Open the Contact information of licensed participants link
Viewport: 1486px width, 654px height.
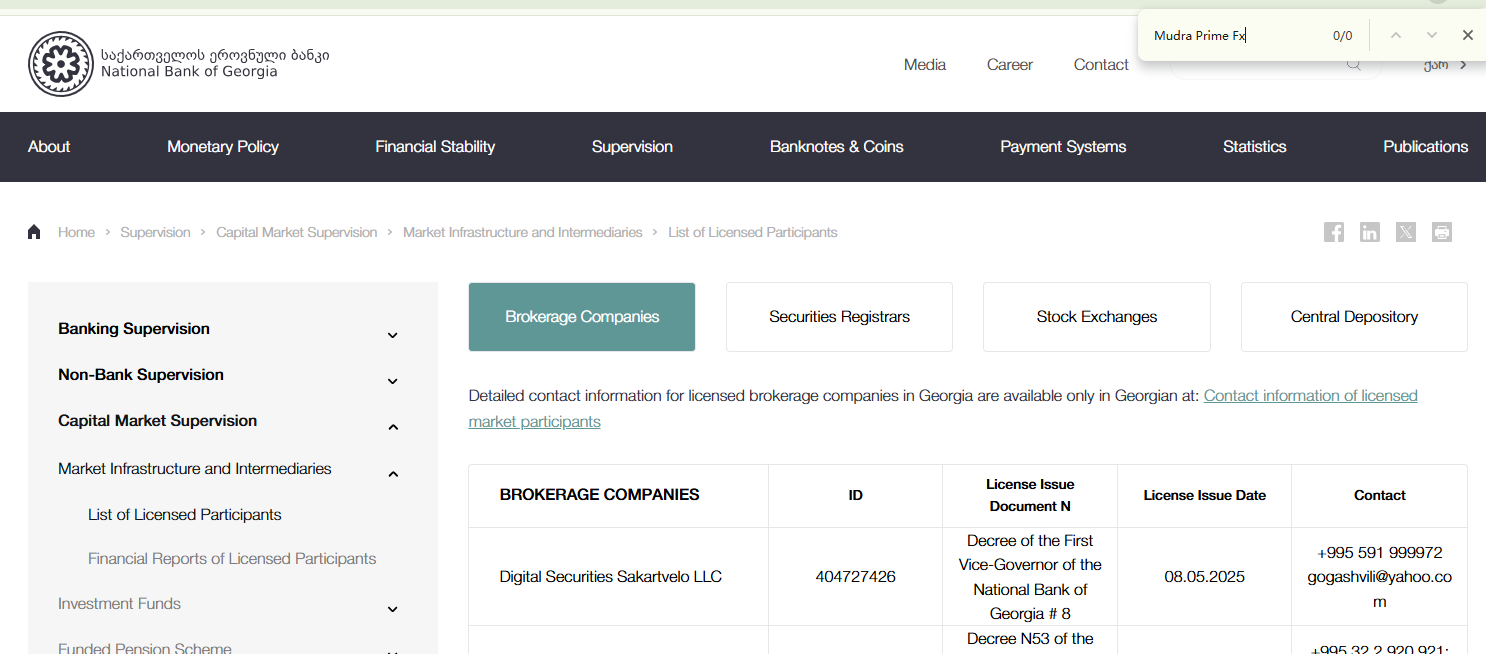coord(1310,396)
